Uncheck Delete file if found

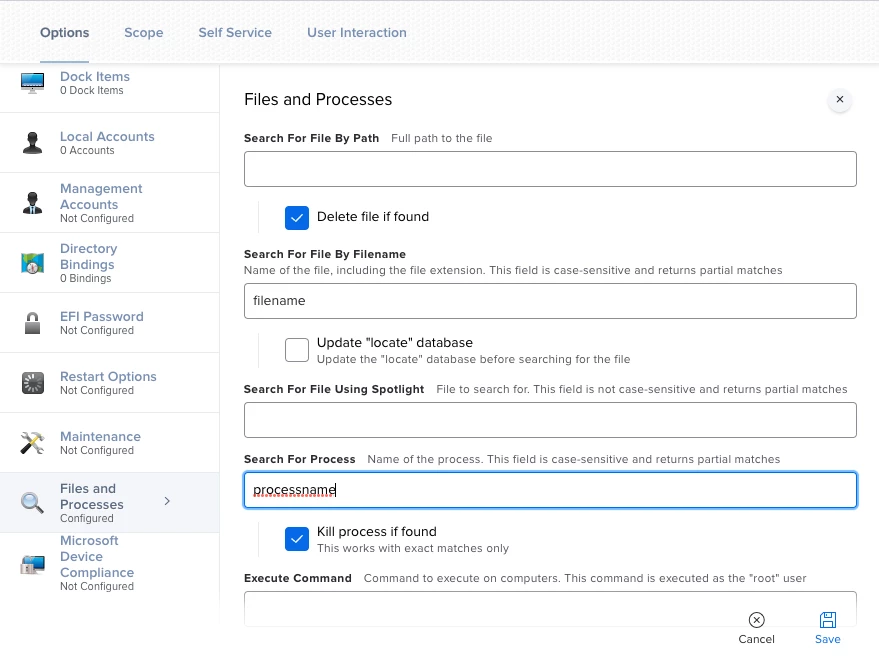(x=297, y=218)
